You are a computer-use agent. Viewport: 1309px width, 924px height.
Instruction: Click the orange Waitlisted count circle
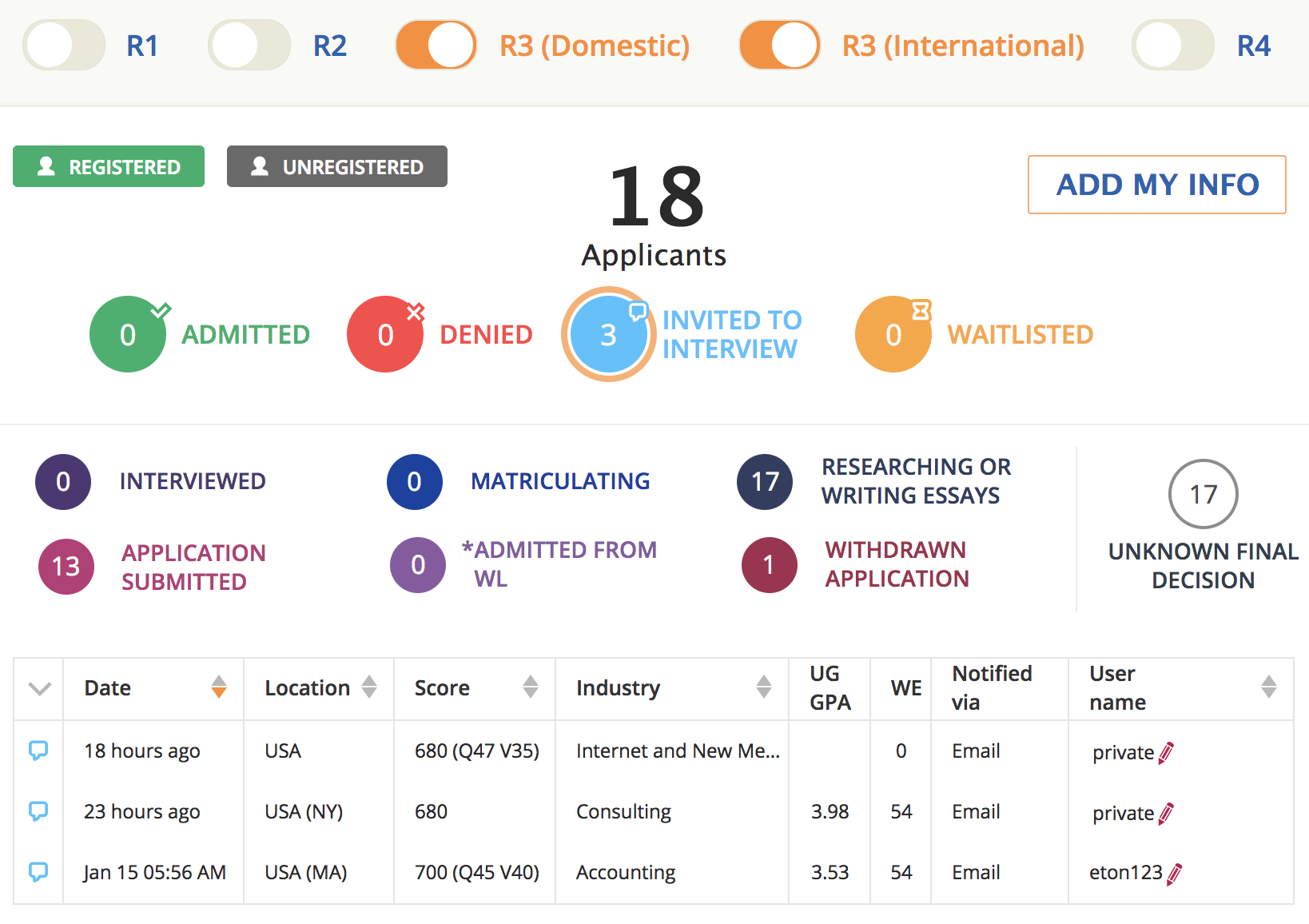pyautogui.click(x=893, y=335)
